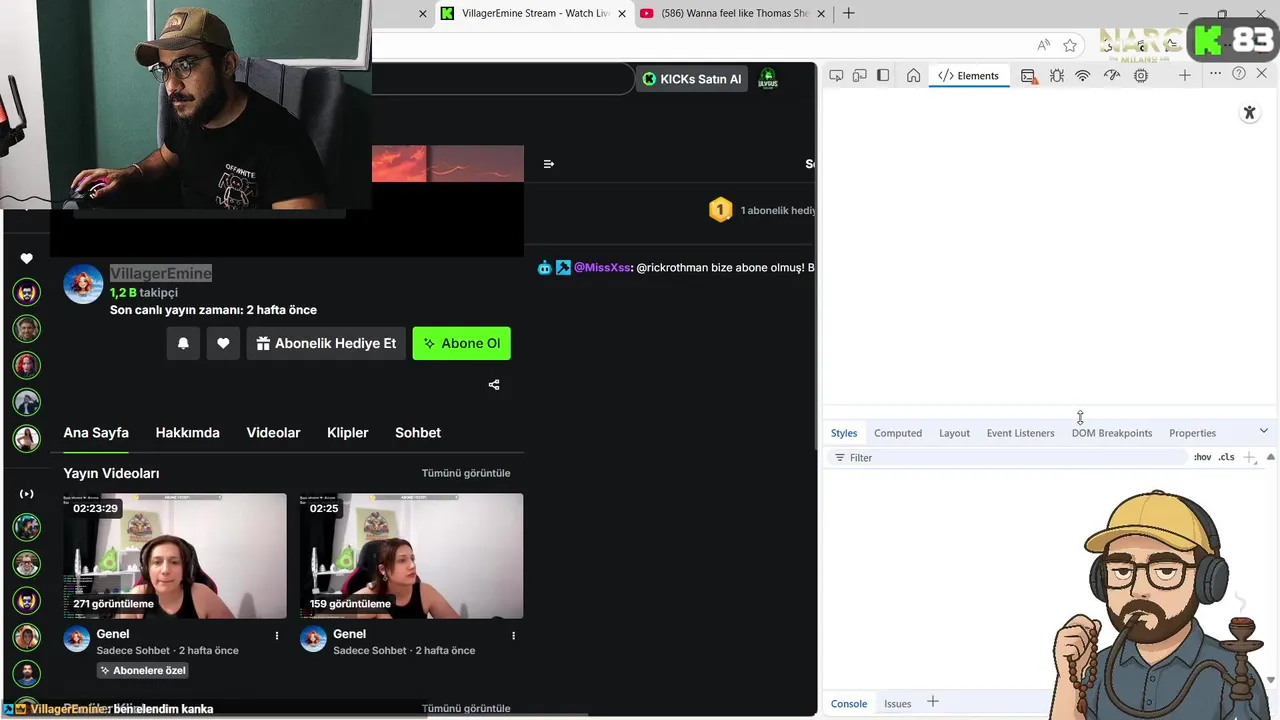
Task: Click the Read aloud icon in address bar
Action: coord(1043,45)
